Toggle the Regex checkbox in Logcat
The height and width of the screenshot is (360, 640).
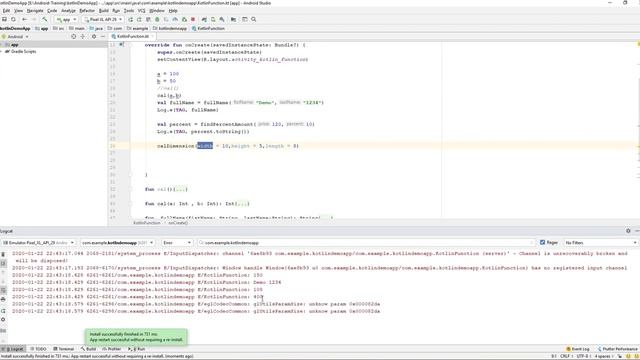[542, 242]
